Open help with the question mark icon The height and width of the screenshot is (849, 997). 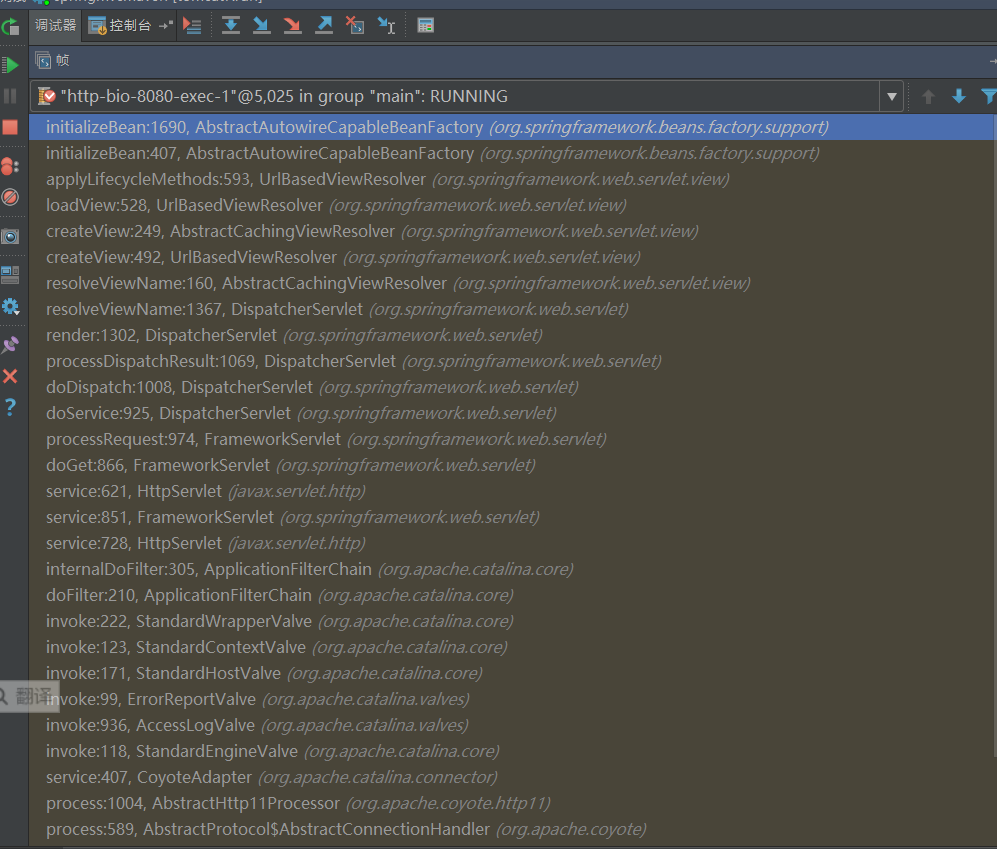[x=10, y=407]
